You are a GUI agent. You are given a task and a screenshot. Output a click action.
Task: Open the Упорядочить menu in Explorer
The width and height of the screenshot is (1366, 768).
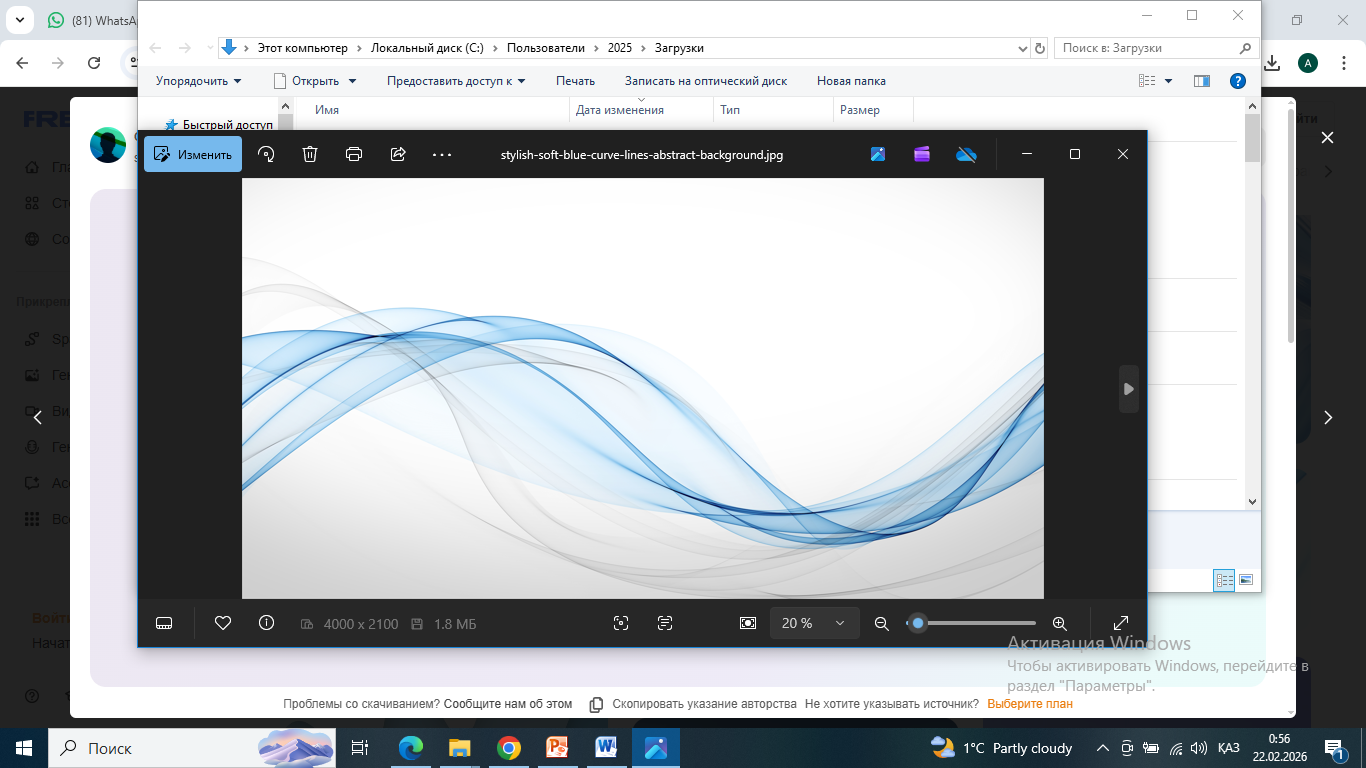pos(199,81)
